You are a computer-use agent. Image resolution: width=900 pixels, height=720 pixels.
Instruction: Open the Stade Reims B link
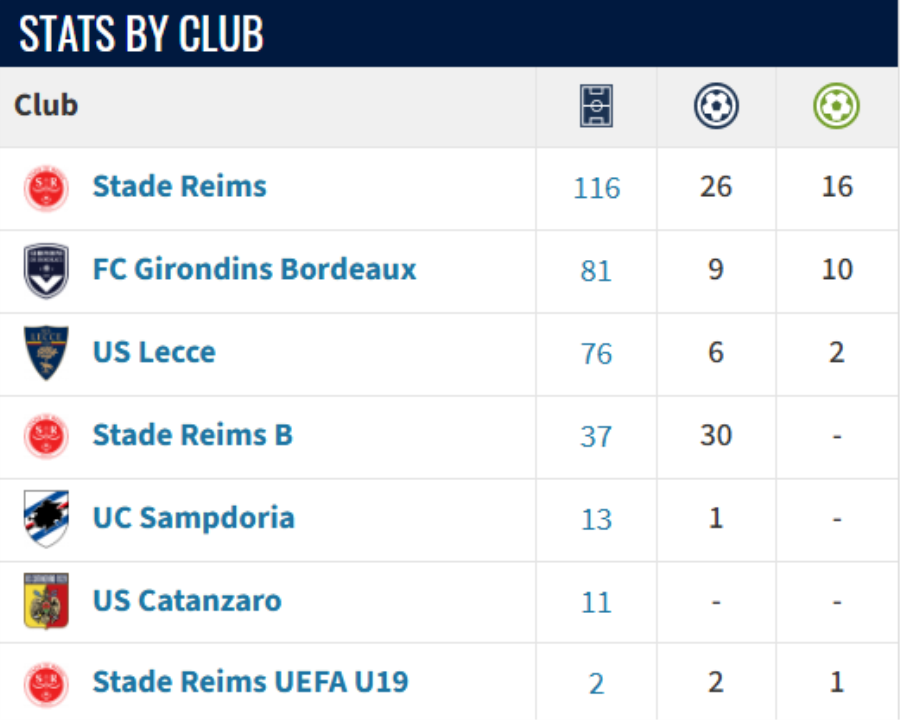coord(192,434)
